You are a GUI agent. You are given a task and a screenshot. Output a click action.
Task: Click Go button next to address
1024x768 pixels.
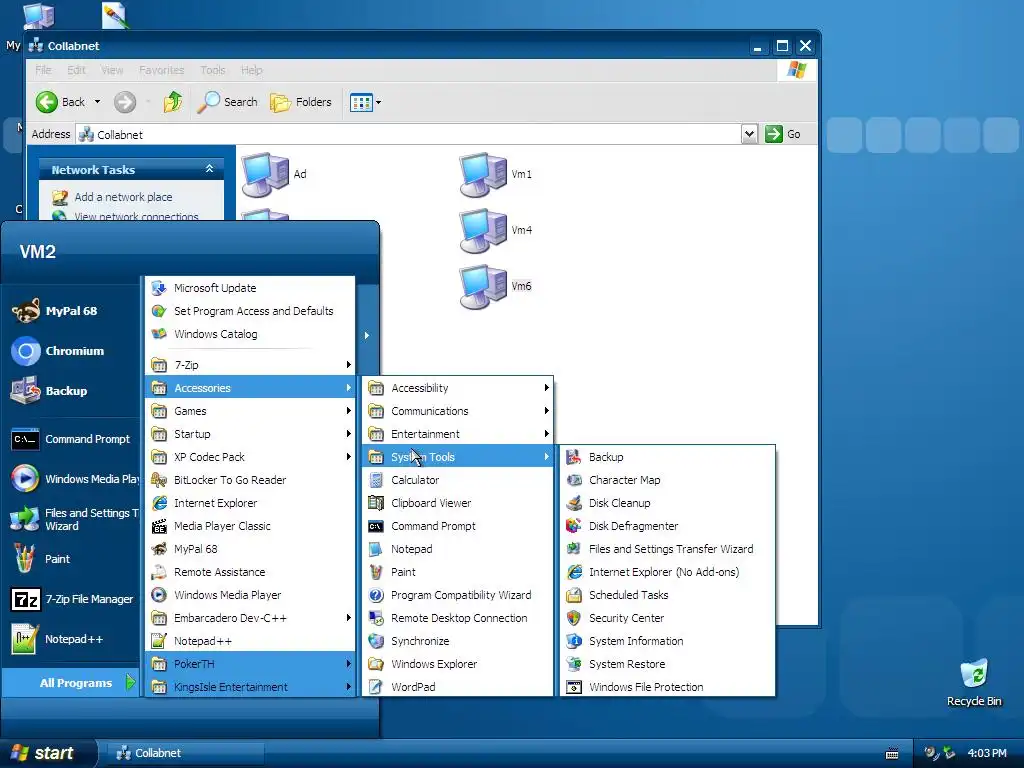point(784,134)
